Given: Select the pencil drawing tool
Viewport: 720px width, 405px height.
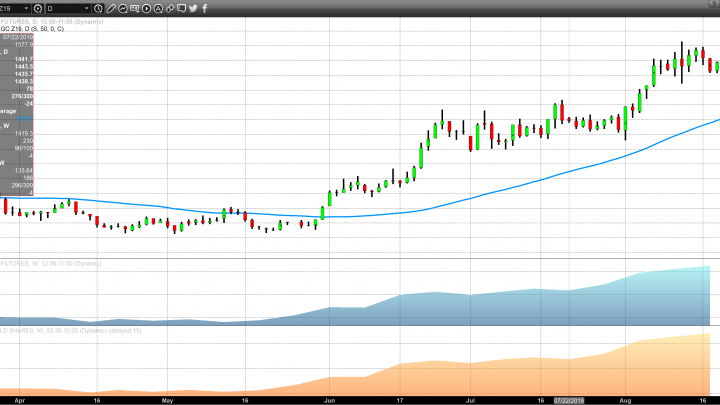Looking at the screenshot, I should [111, 8].
